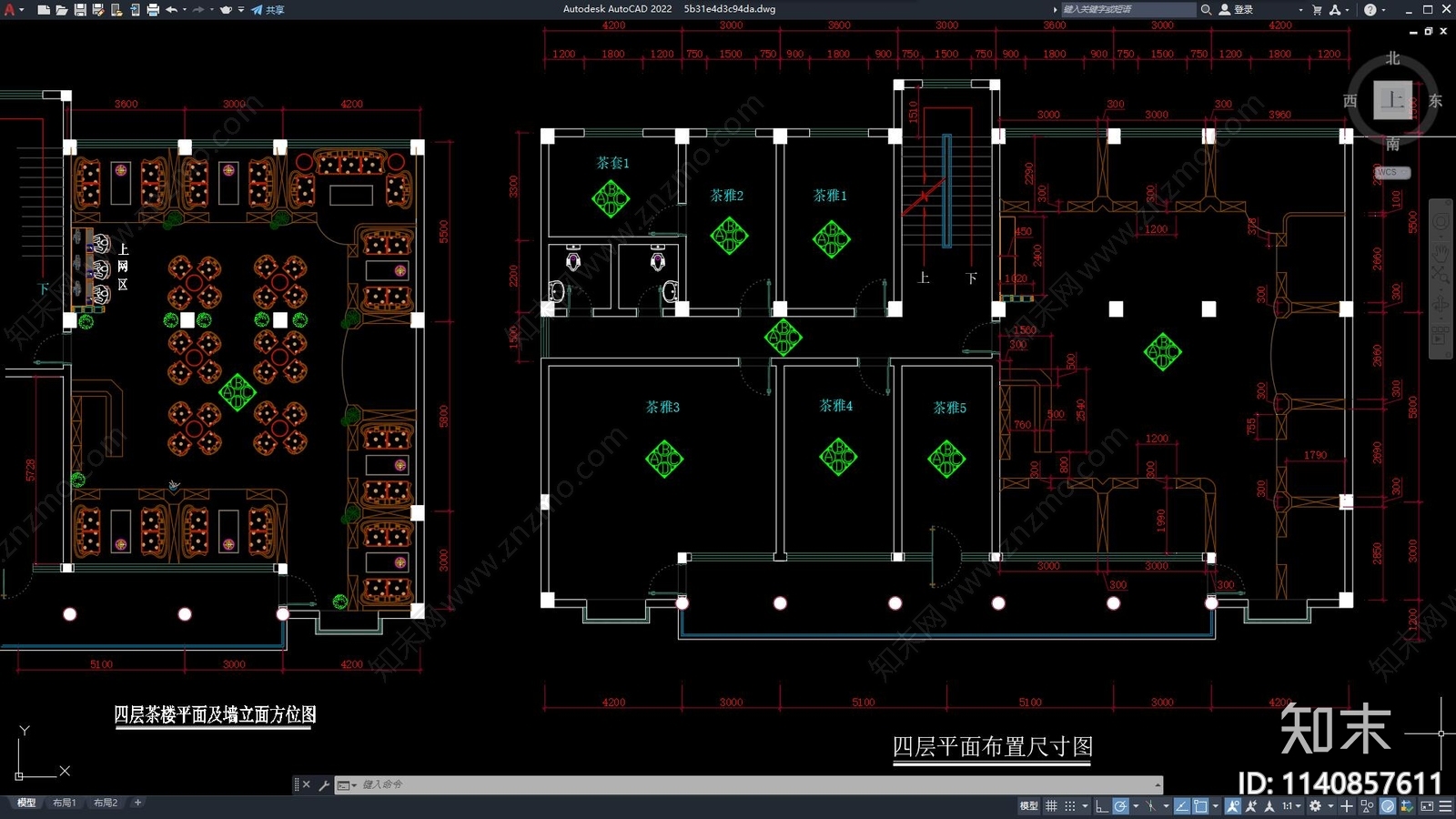Click the search magnifier icon in title bar
This screenshot has height=819, width=1456.
pyautogui.click(x=1206, y=9)
